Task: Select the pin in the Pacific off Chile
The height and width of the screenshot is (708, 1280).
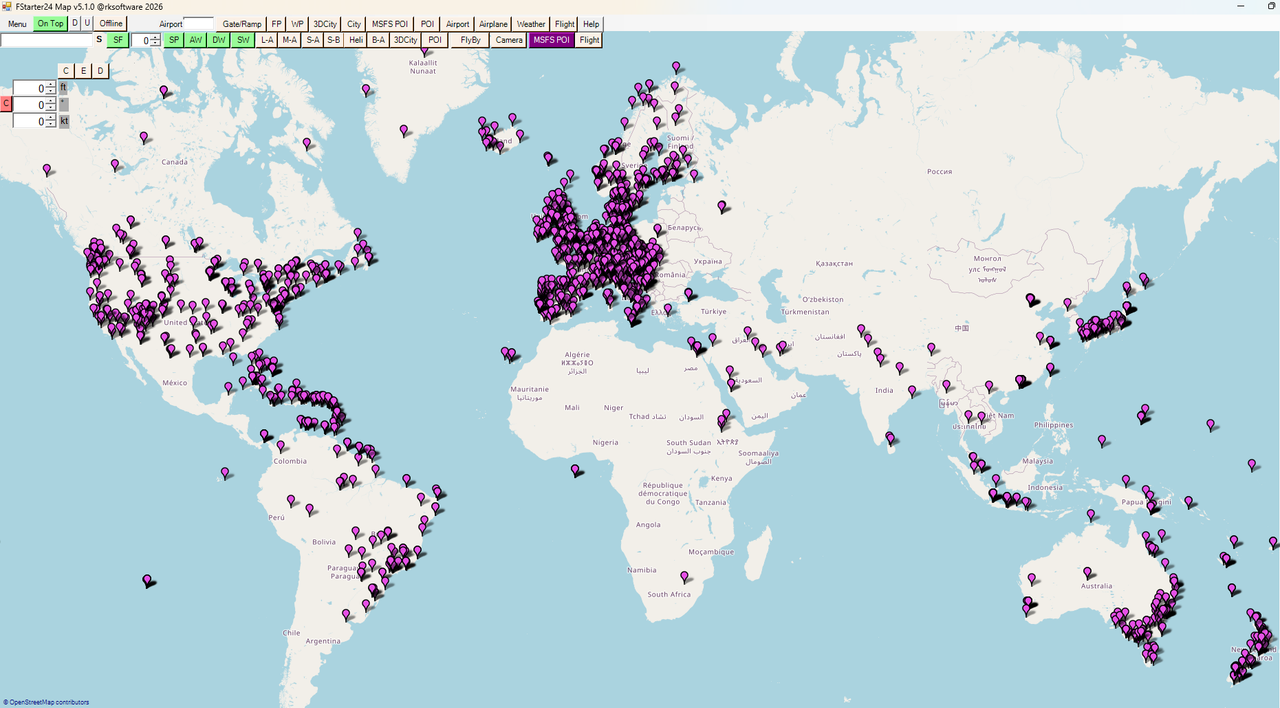Action: [x=147, y=580]
